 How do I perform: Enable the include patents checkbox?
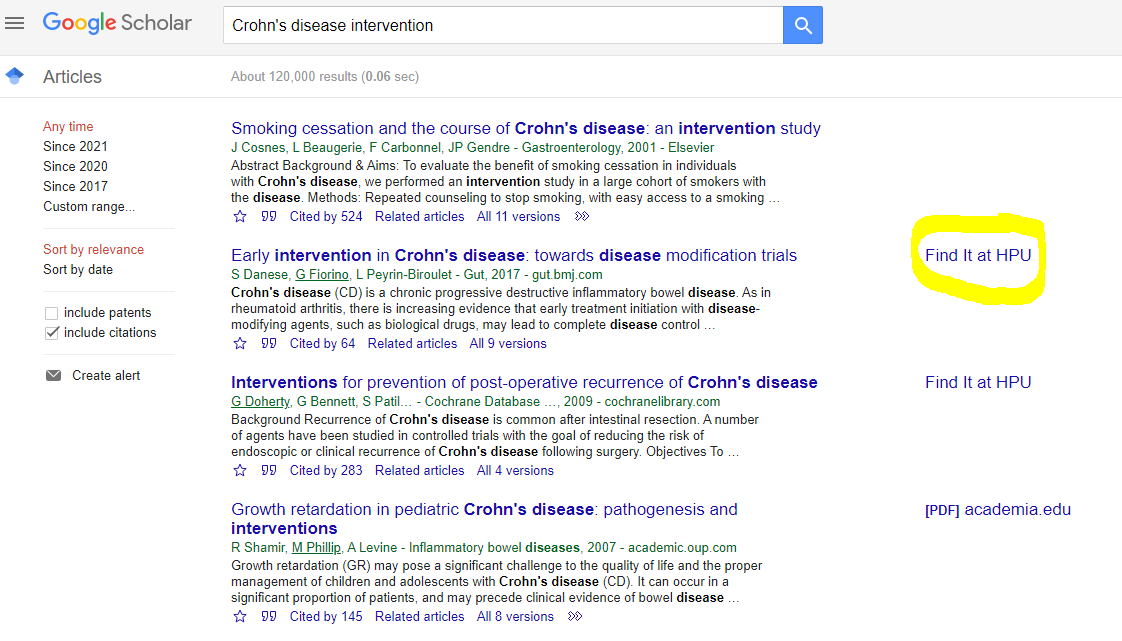pos(52,313)
